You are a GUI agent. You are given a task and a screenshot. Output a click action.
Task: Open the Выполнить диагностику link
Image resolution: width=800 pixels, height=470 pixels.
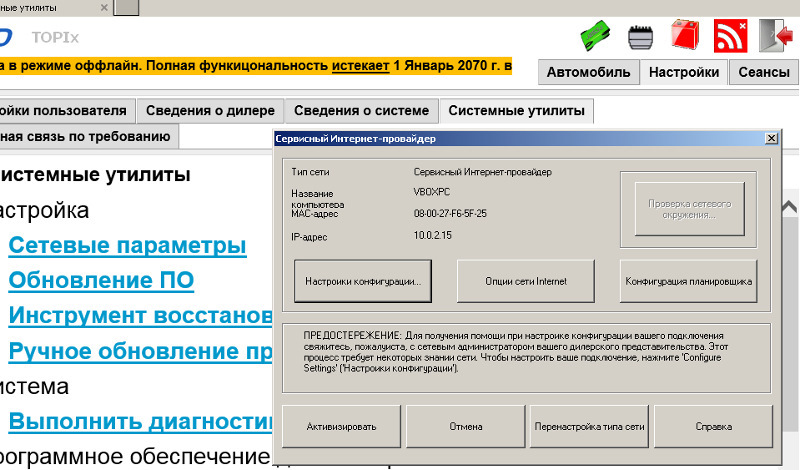141,422
